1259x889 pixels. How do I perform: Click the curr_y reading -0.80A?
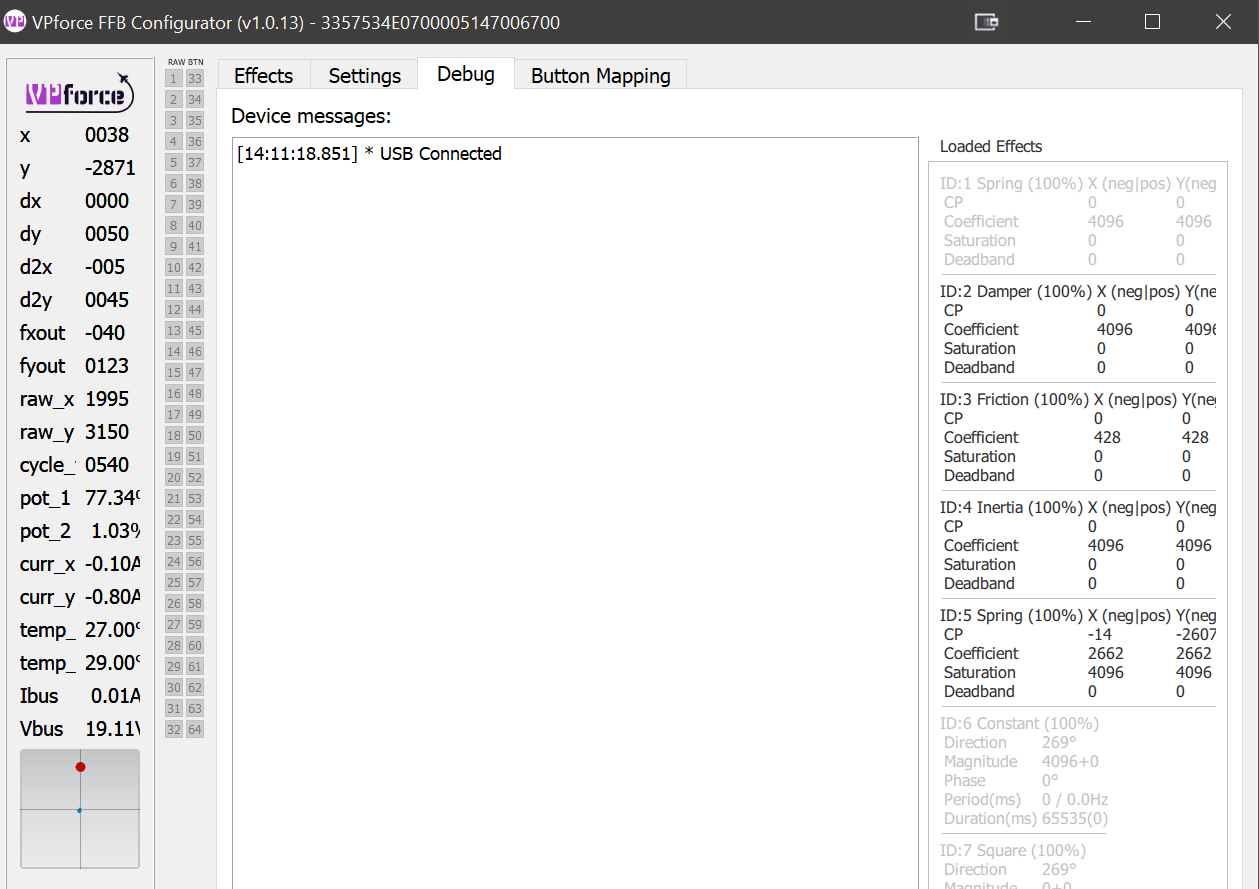[x=112, y=597]
